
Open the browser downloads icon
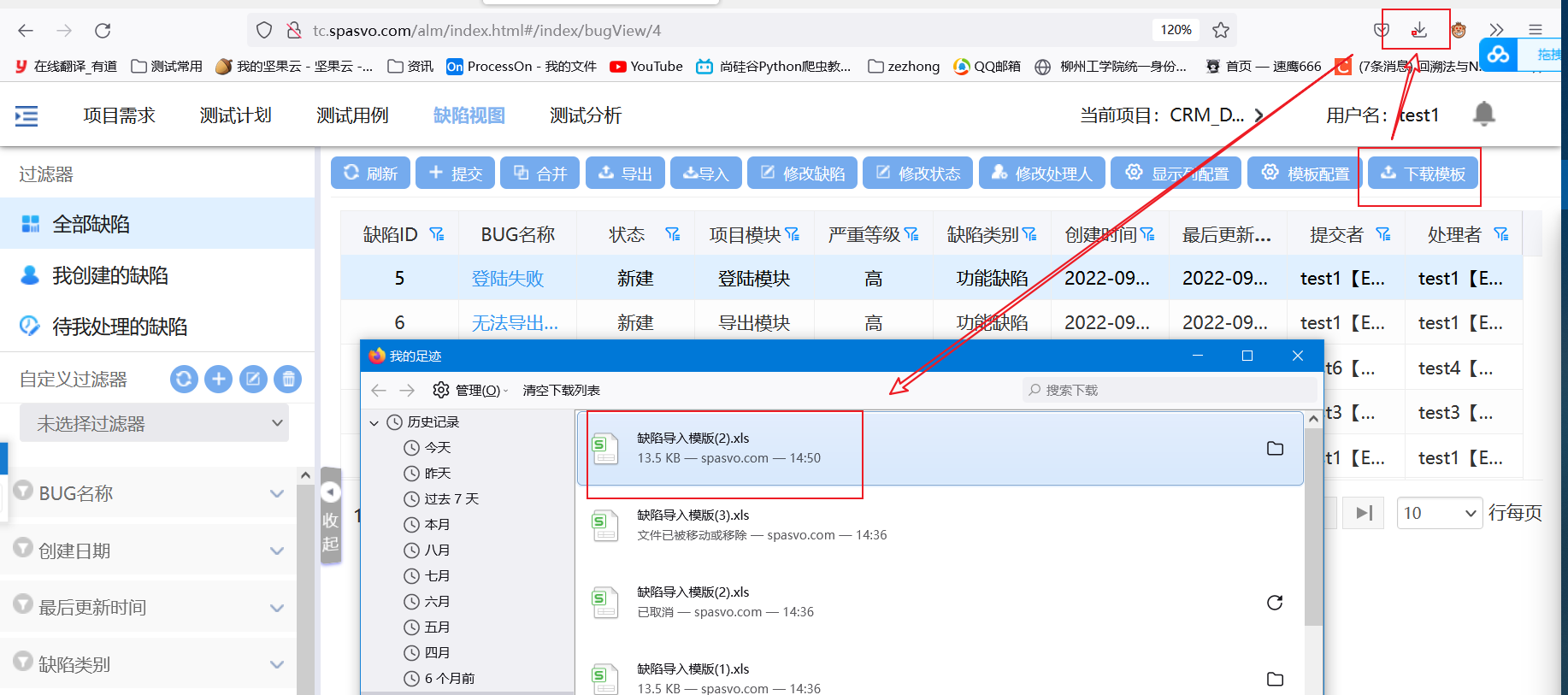pyautogui.click(x=1418, y=30)
